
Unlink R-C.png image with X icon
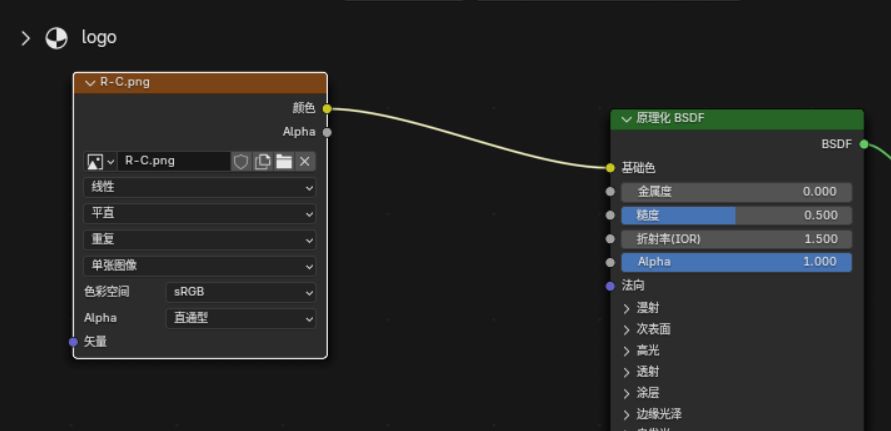(305, 161)
